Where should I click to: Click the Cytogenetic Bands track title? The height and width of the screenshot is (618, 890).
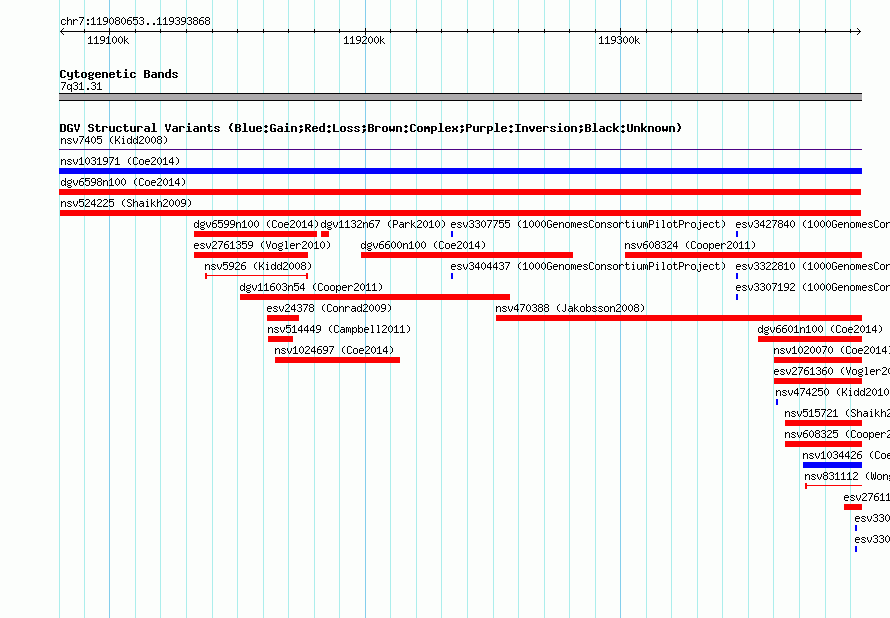(x=119, y=74)
